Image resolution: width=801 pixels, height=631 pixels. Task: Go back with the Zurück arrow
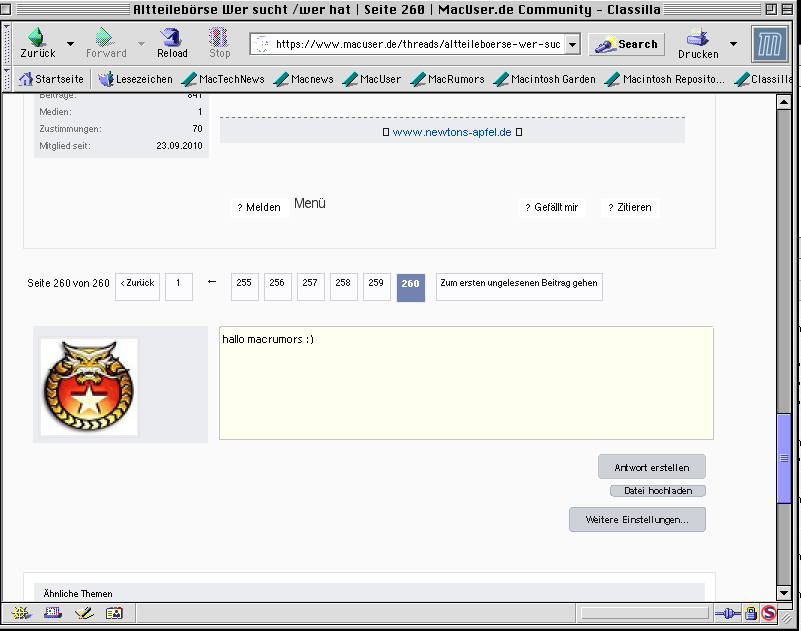(x=37, y=43)
